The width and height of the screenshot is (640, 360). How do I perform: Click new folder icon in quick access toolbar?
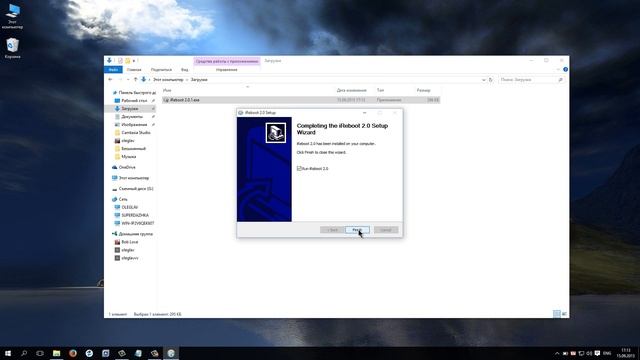(127, 61)
